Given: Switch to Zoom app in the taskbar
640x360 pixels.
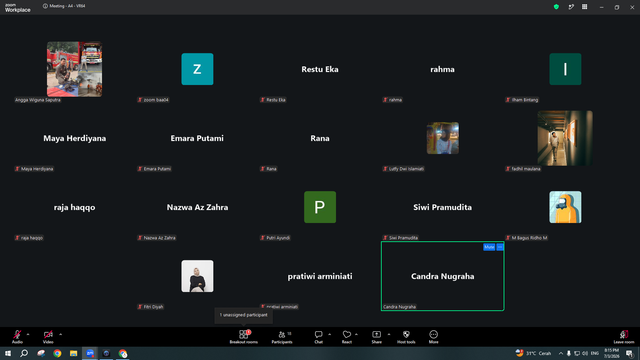Looking at the screenshot, I should point(90,353).
